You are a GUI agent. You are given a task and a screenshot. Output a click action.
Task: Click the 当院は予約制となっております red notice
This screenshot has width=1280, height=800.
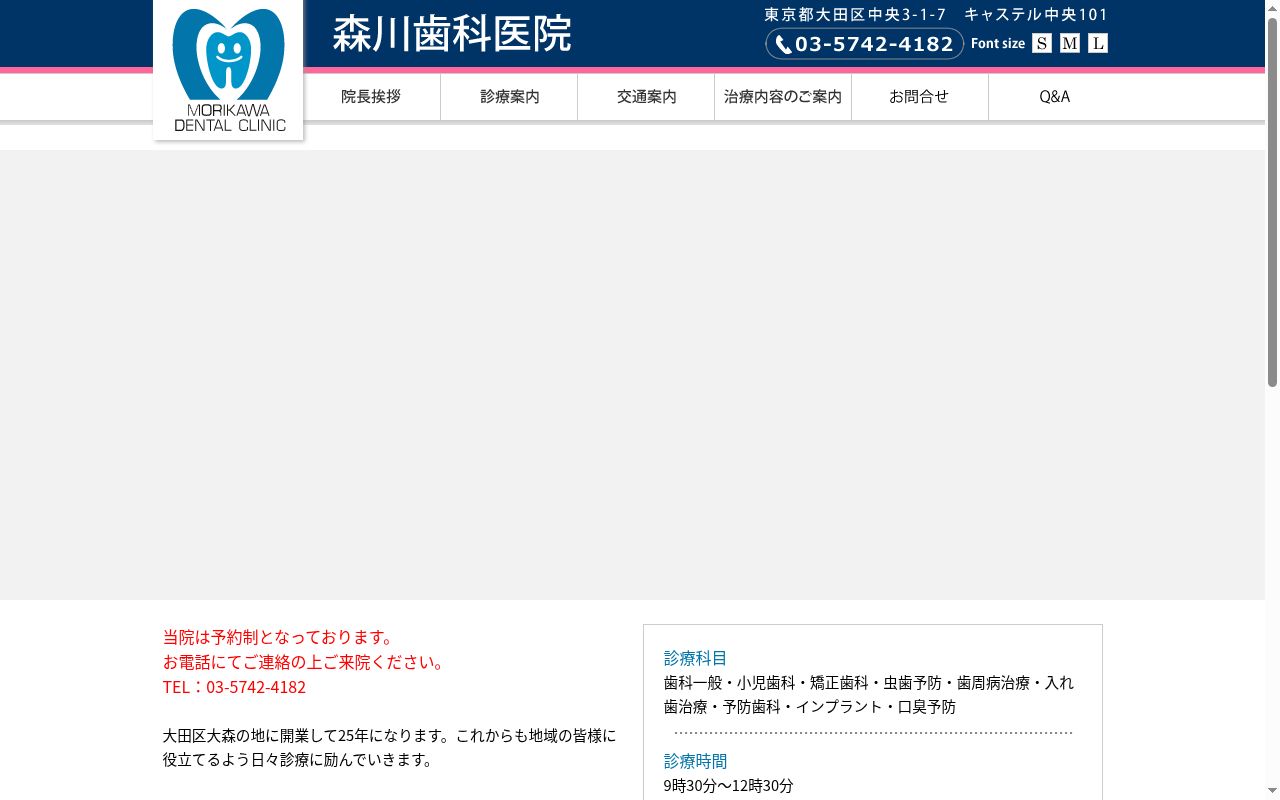coord(281,637)
